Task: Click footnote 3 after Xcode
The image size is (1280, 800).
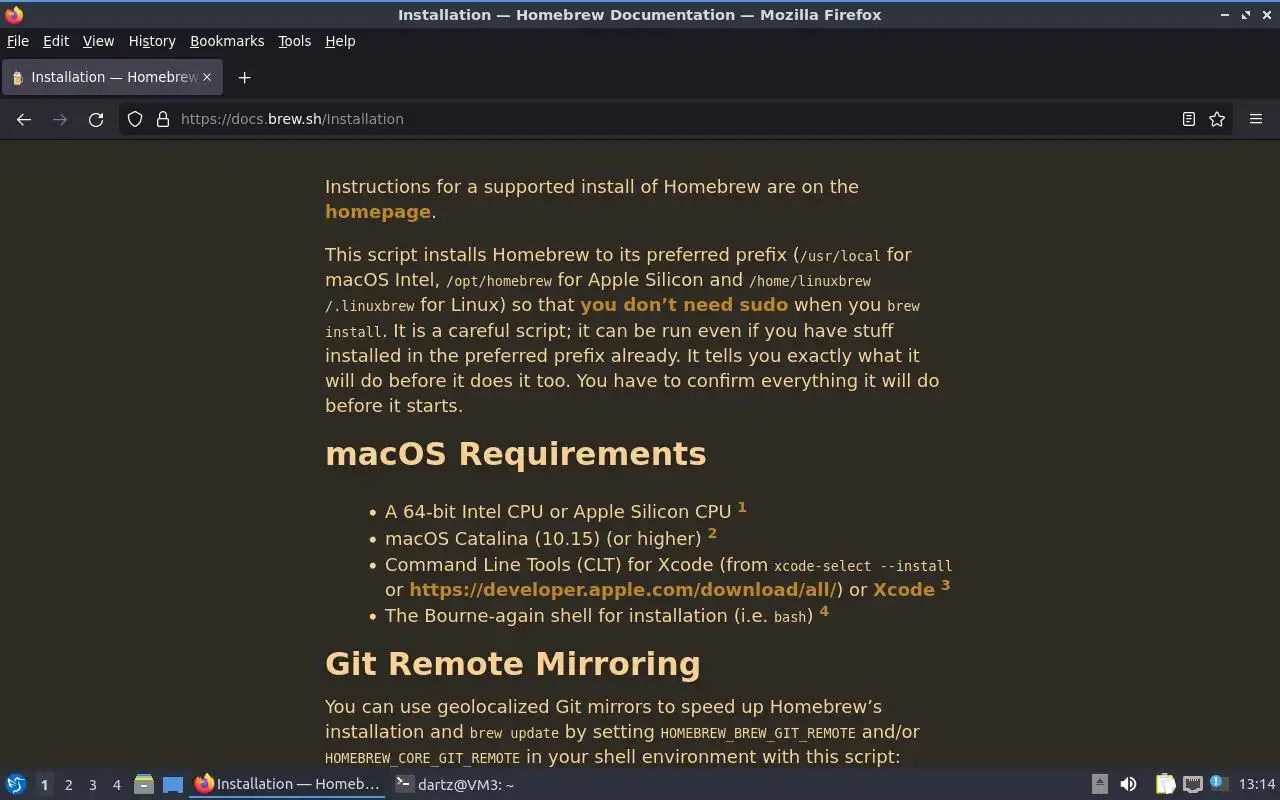Action: (946, 585)
